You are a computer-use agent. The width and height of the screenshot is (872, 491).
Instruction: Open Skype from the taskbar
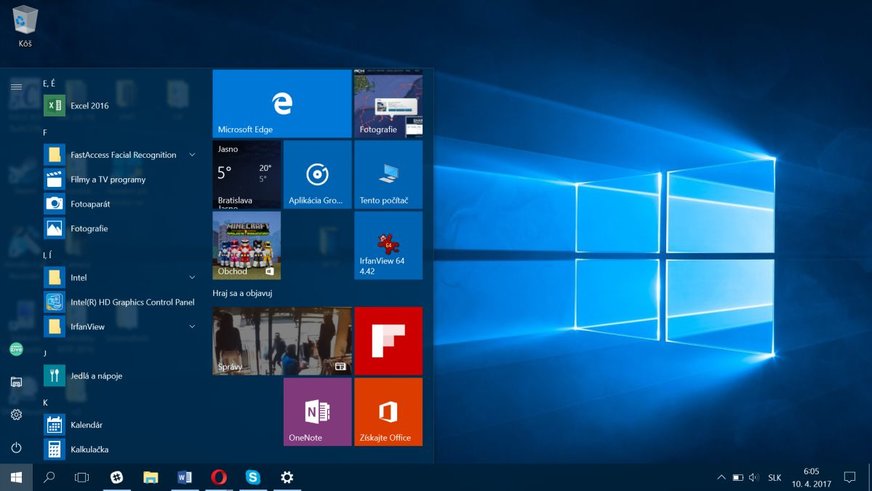pyautogui.click(x=253, y=478)
